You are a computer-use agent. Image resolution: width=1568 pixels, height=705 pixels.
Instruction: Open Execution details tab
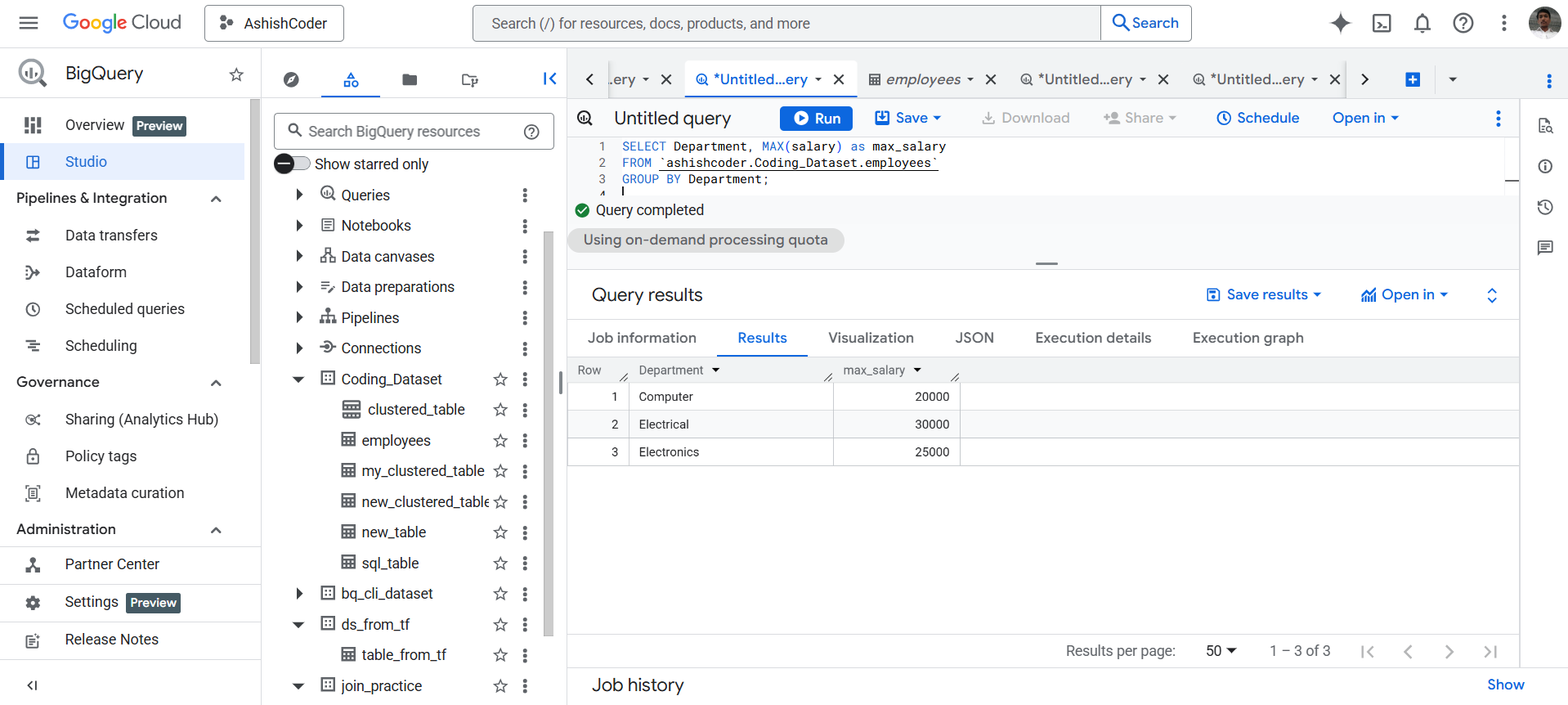coord(1093,338)
